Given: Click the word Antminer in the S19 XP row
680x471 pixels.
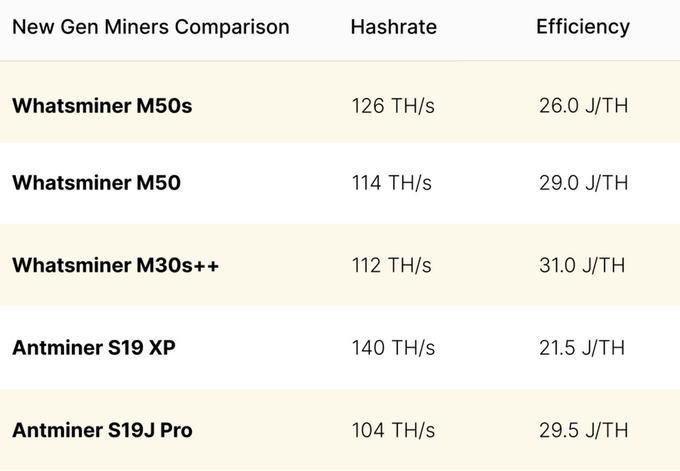Looking at the screenshot, I should point(57,348).
